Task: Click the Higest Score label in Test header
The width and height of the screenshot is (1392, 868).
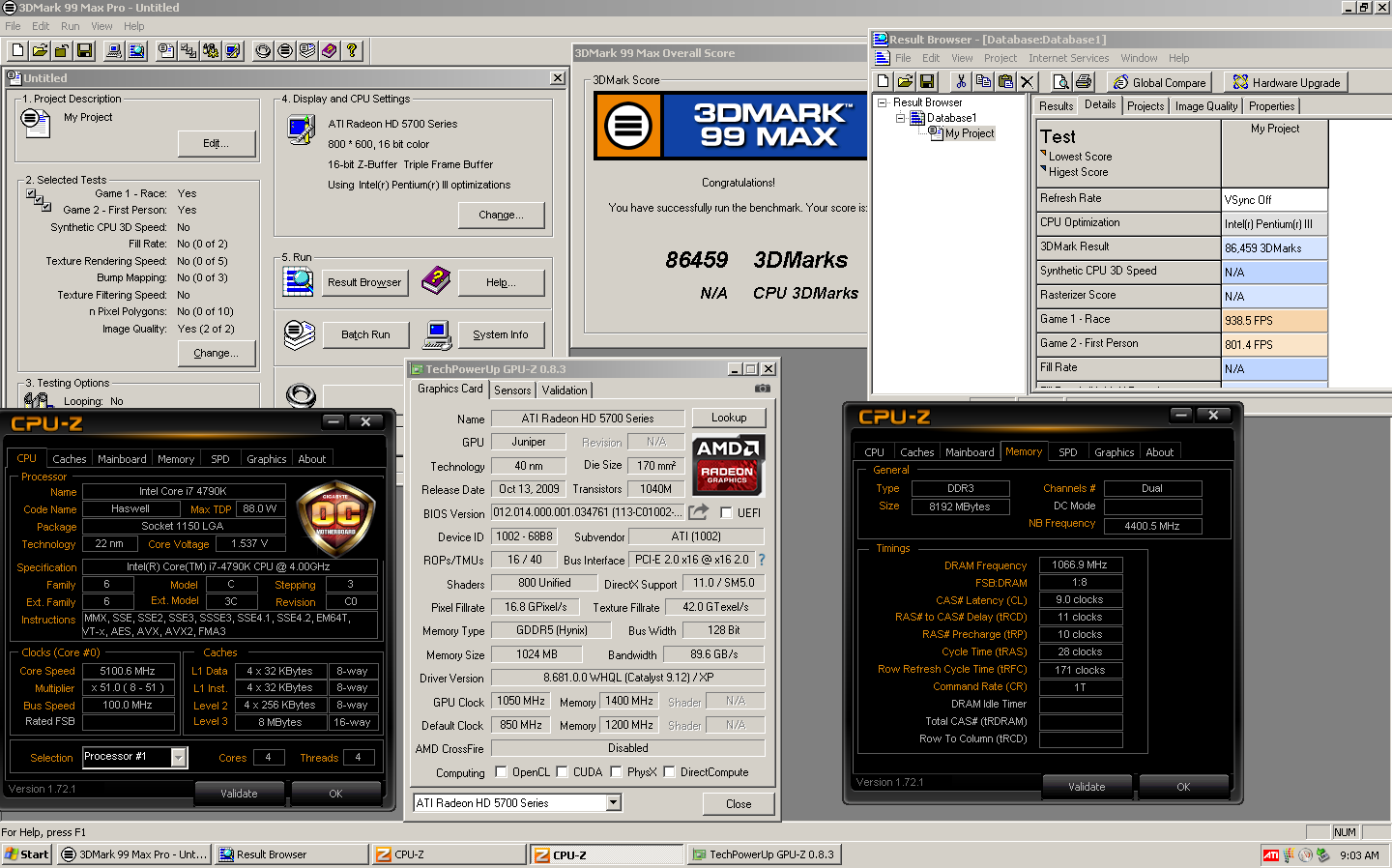Action: 1078,172
